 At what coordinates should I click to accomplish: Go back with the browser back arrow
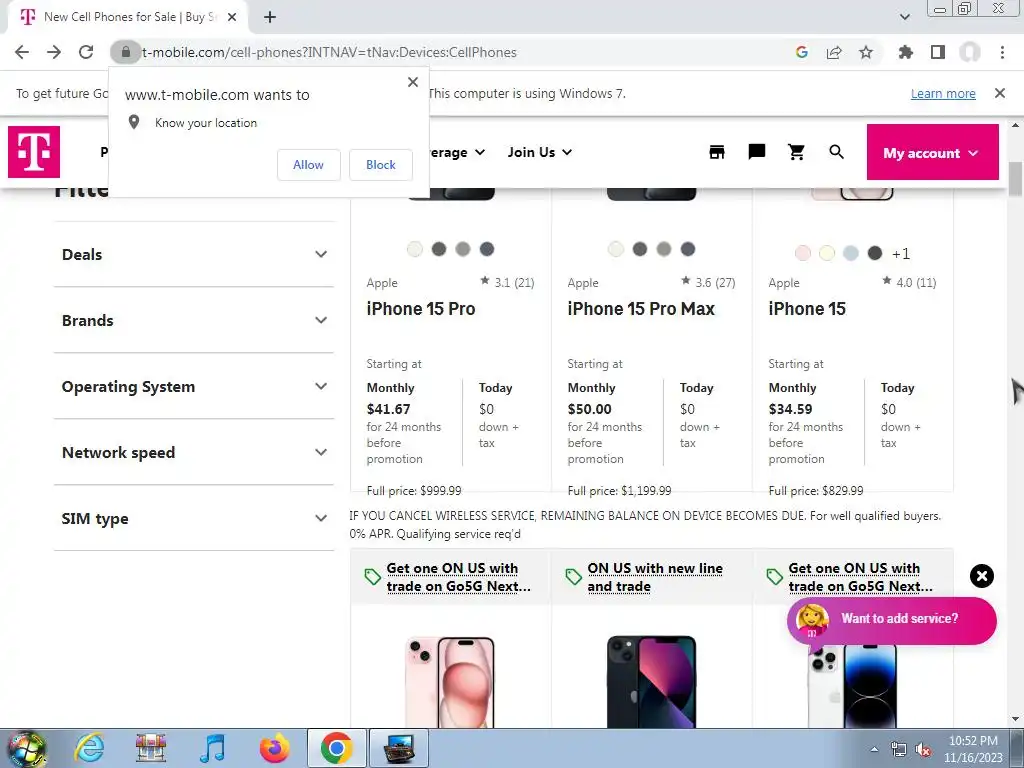[x=22, y=52]
